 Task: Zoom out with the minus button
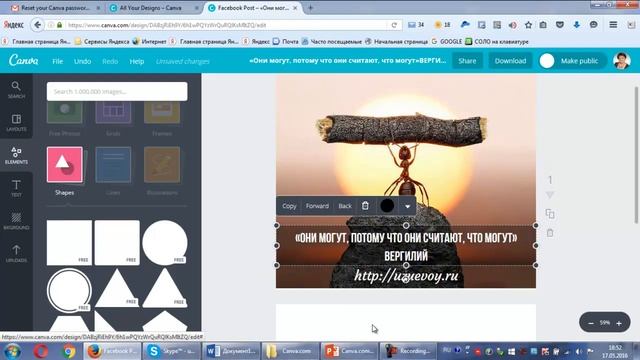[591, 323]
